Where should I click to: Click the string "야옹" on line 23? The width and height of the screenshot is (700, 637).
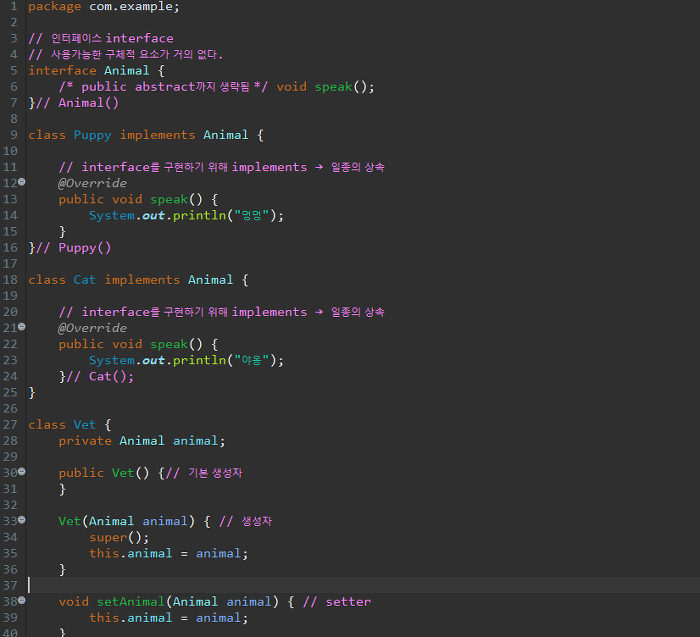pos(252,360)
